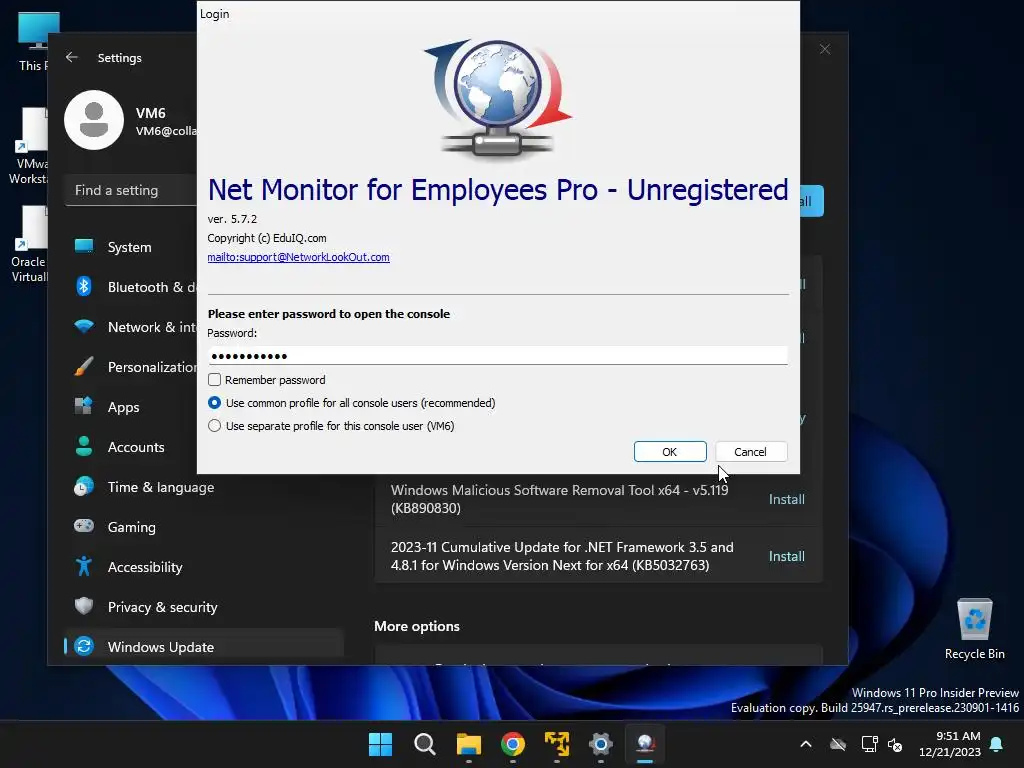Open Google Chrome from taskbar
The height and width of the screenshot is (768, 1024).
click(513, 744)
